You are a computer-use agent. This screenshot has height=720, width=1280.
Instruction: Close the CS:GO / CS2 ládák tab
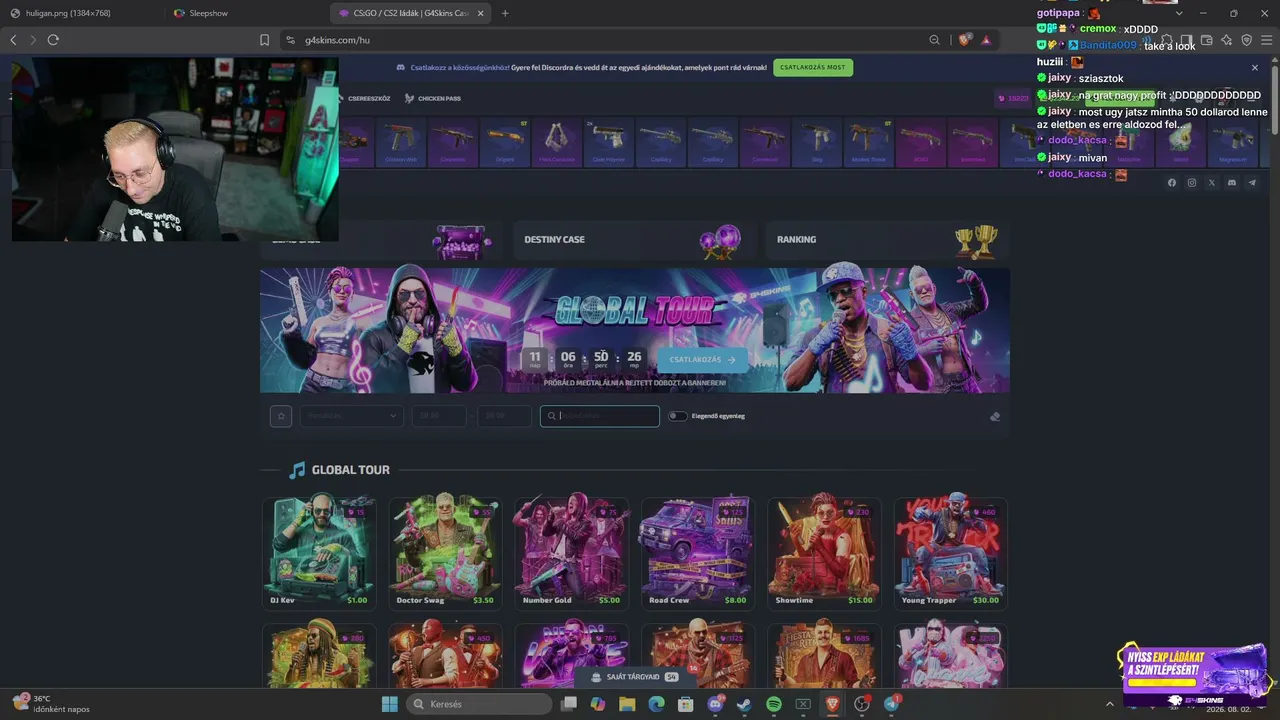481,13
